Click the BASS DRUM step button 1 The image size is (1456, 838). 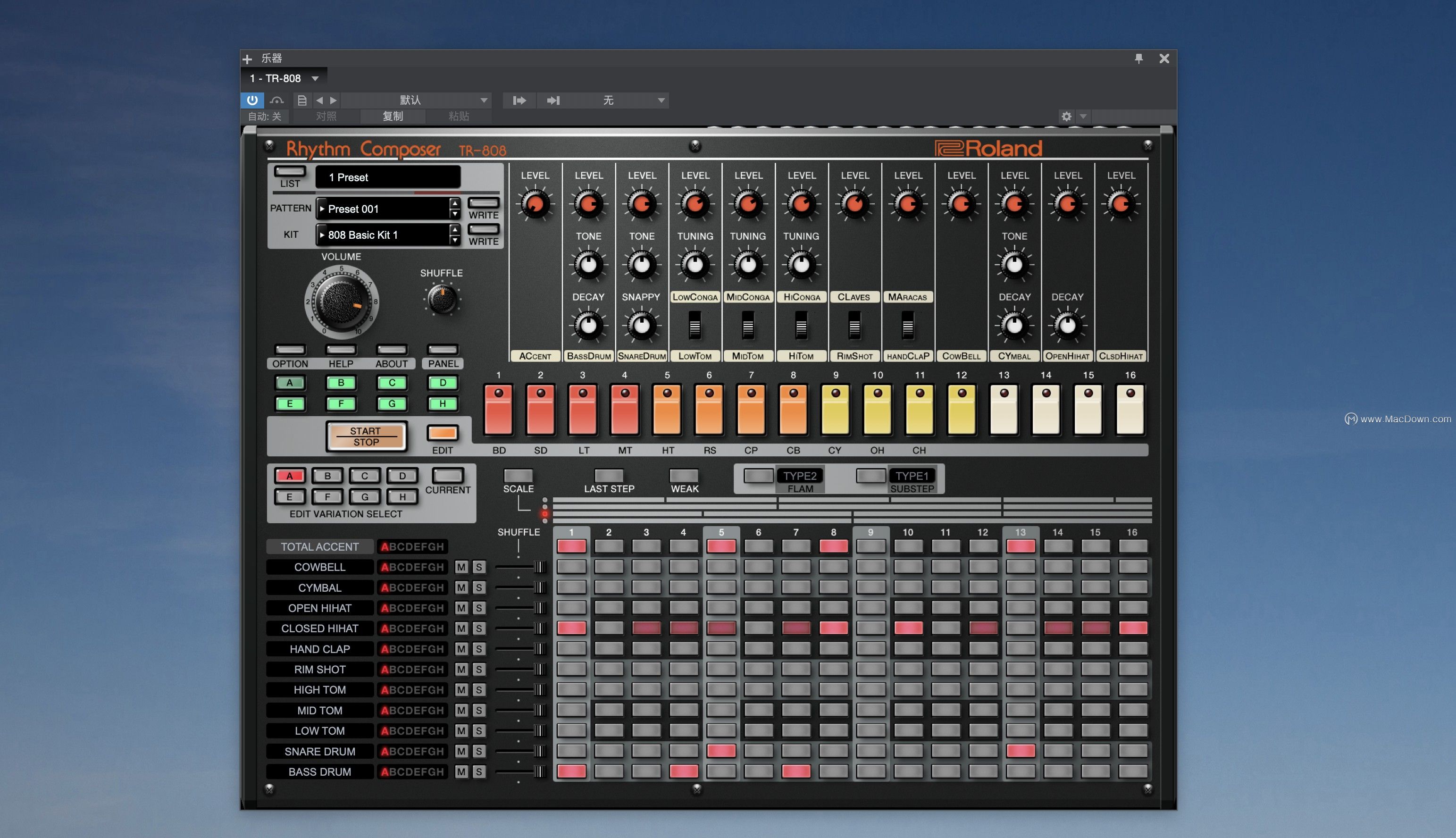pos(571,770)
